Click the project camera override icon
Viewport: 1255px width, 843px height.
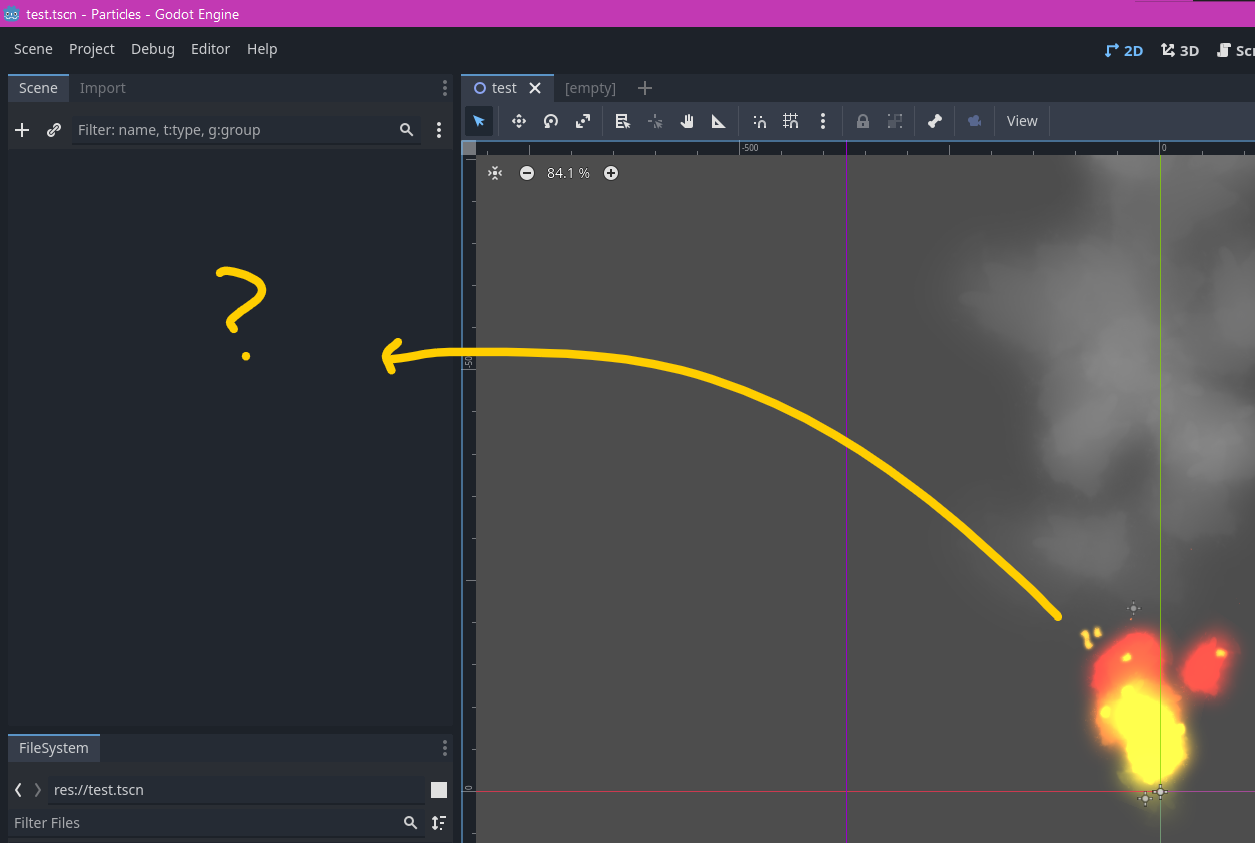point(975,120)
